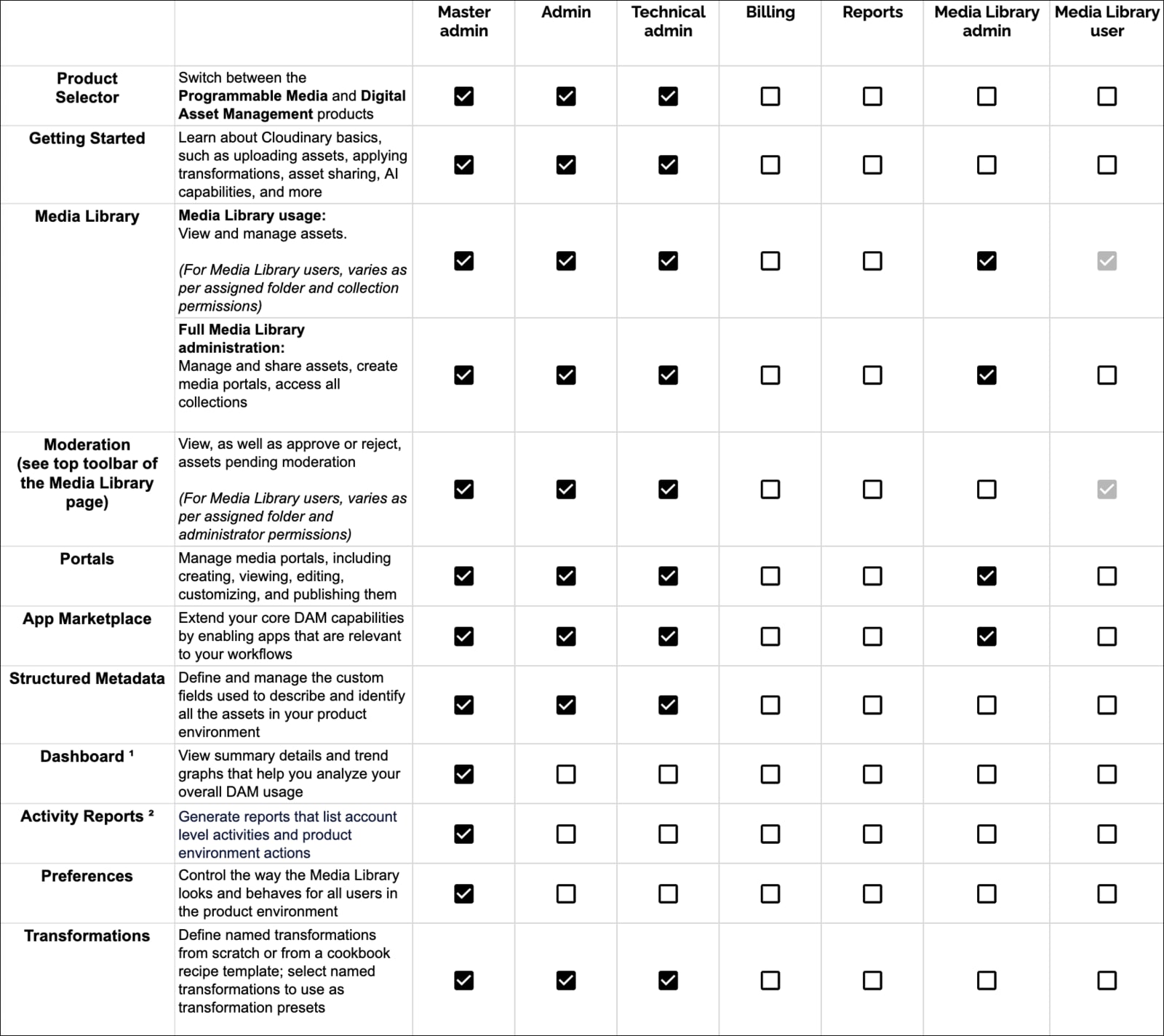The height and width of the screenshot is (1036, 1164).
Task: Click grayed Media Library user checkbox for usage
Action: pyautogui.click(x=1107, y=261)
